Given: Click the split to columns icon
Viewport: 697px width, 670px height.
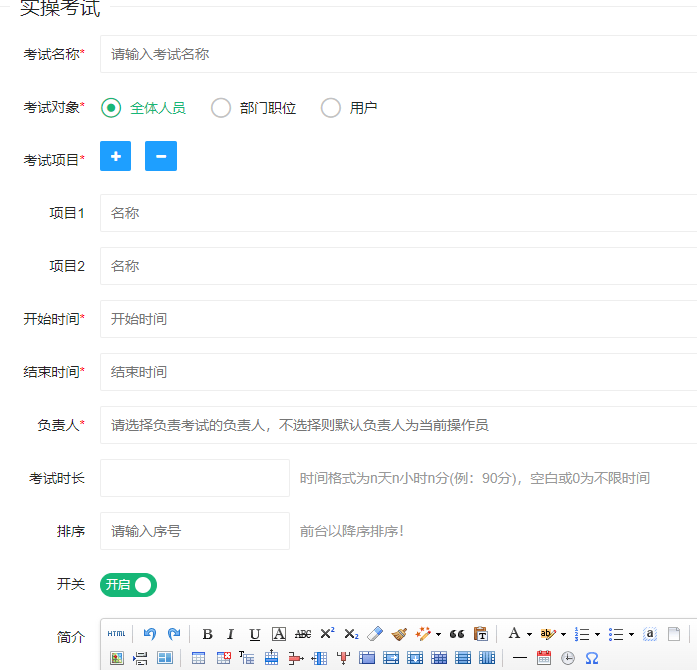Looking at the screenshot, I should (x=487, y=658).
